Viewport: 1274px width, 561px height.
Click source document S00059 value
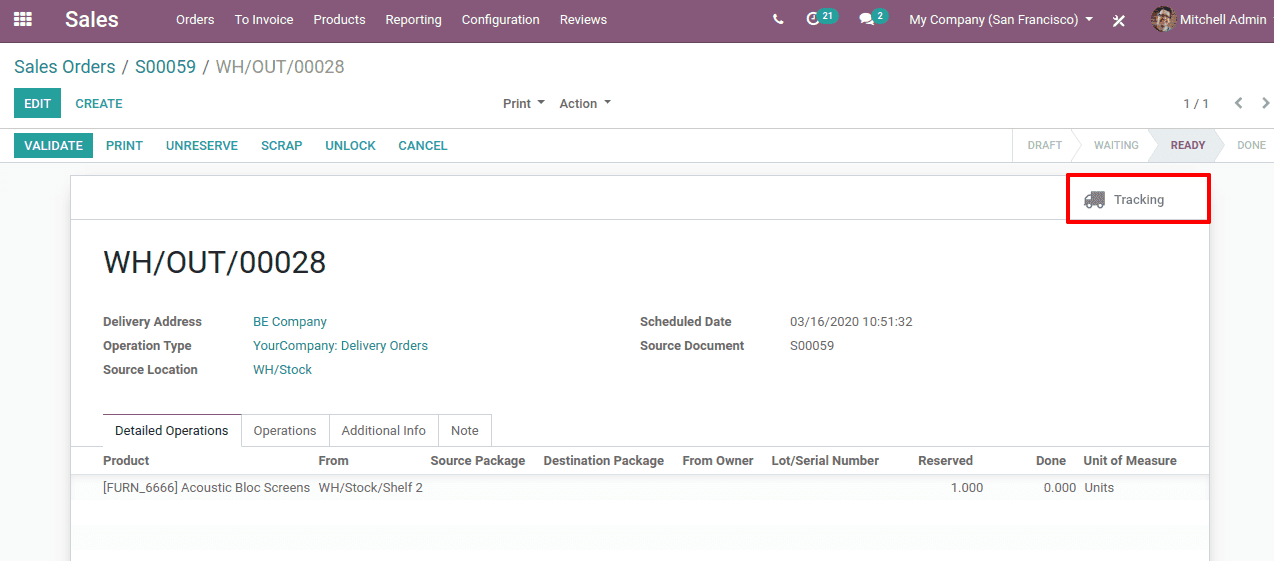pos(812,346)
